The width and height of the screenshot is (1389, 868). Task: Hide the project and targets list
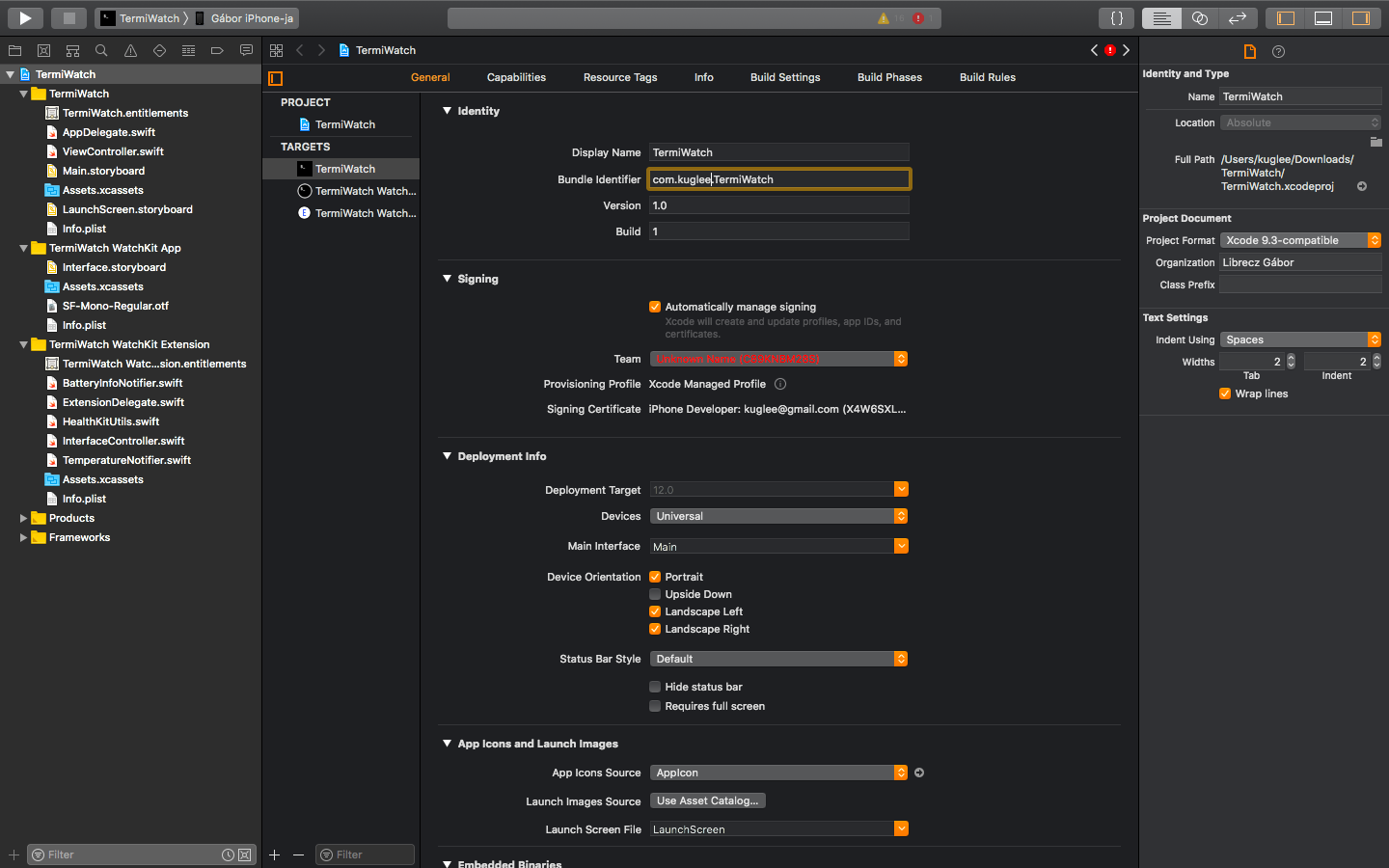coord(276,78)
